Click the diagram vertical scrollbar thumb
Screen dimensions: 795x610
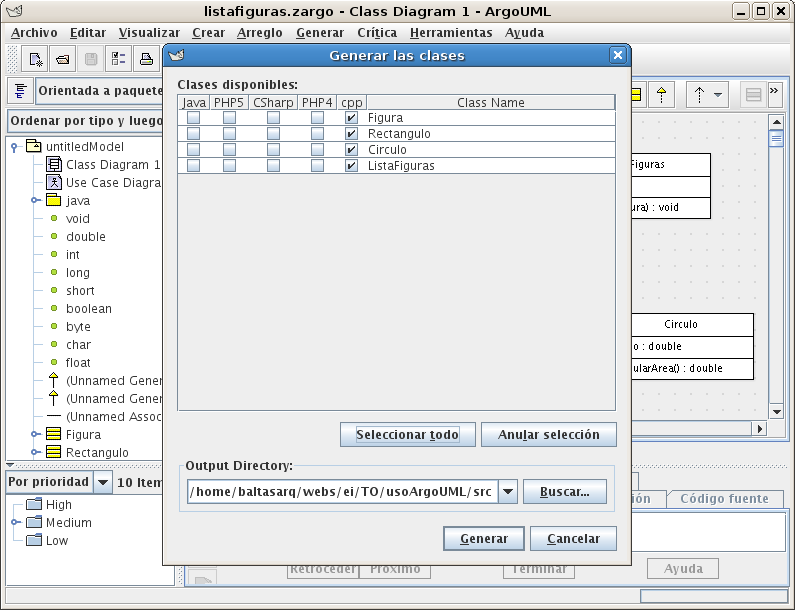pos(776,138)
